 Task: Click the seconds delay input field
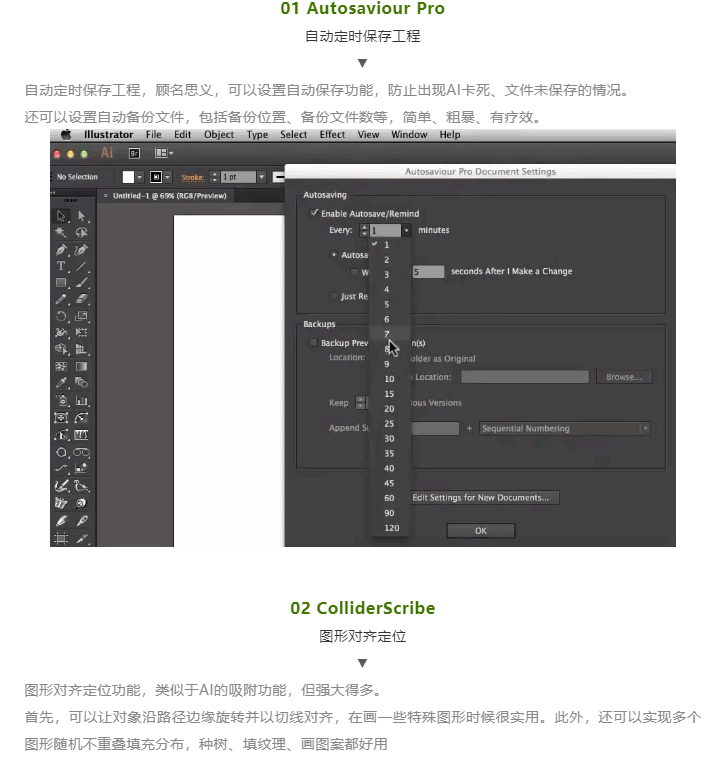pyautogui.click(x=428, y=272)
